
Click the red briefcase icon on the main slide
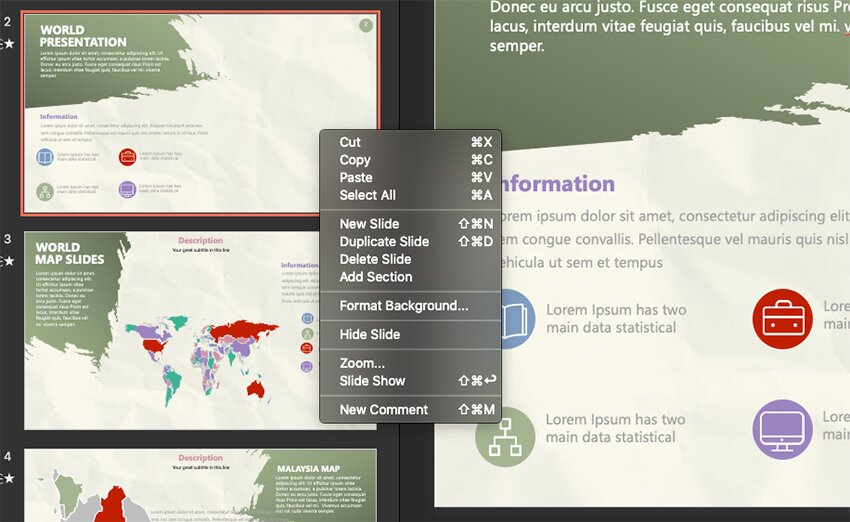pos(782,319)
